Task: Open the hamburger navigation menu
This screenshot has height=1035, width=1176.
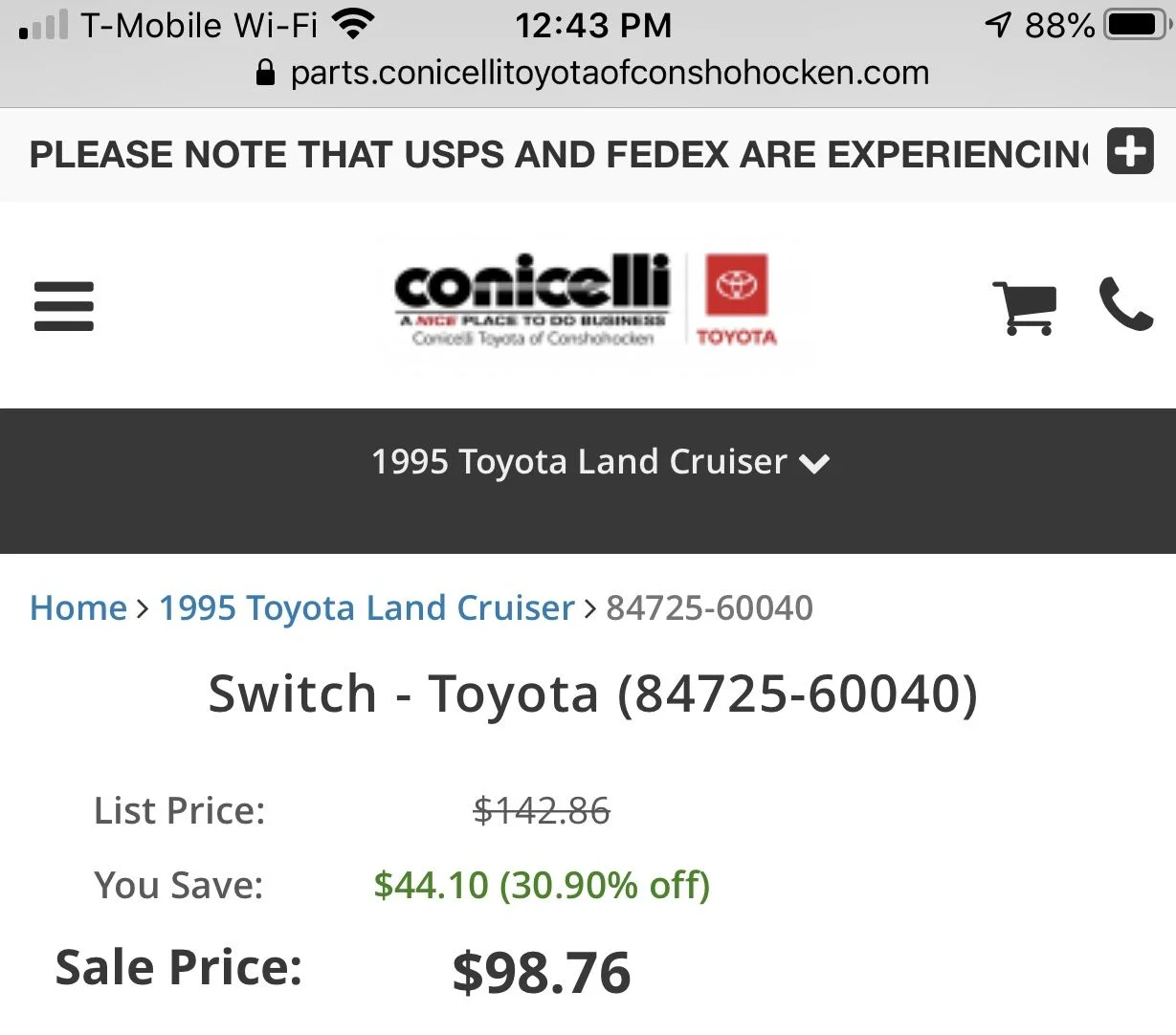Action: [64, 306]
